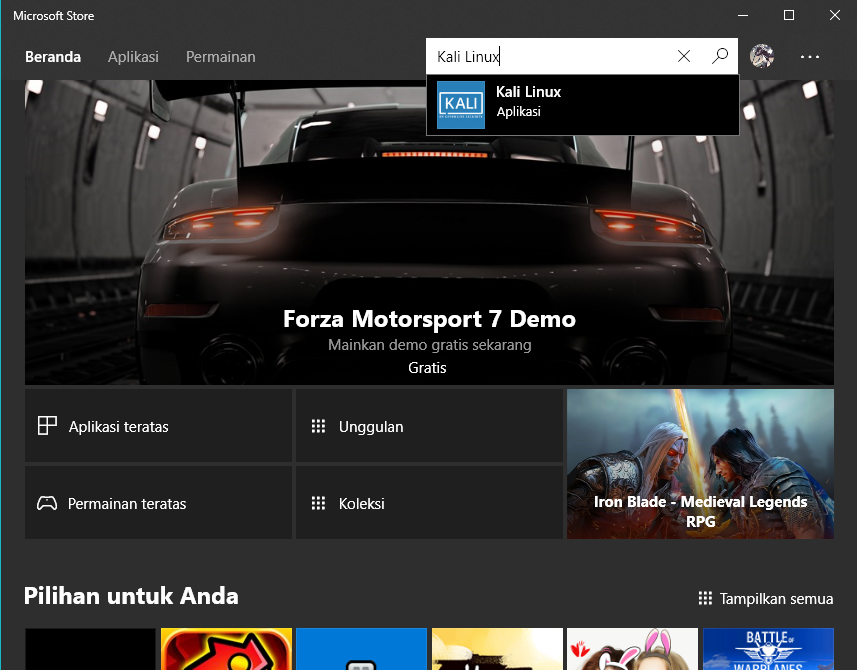Open the user profile avatar
857x670 pixels.
[x=762, y=56]
